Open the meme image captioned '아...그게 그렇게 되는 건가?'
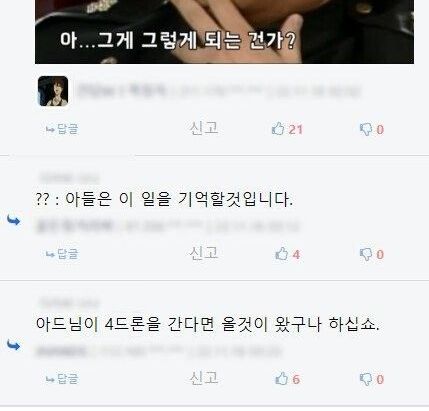The height and width of the screenshot is (411, 429). (224, 32)
